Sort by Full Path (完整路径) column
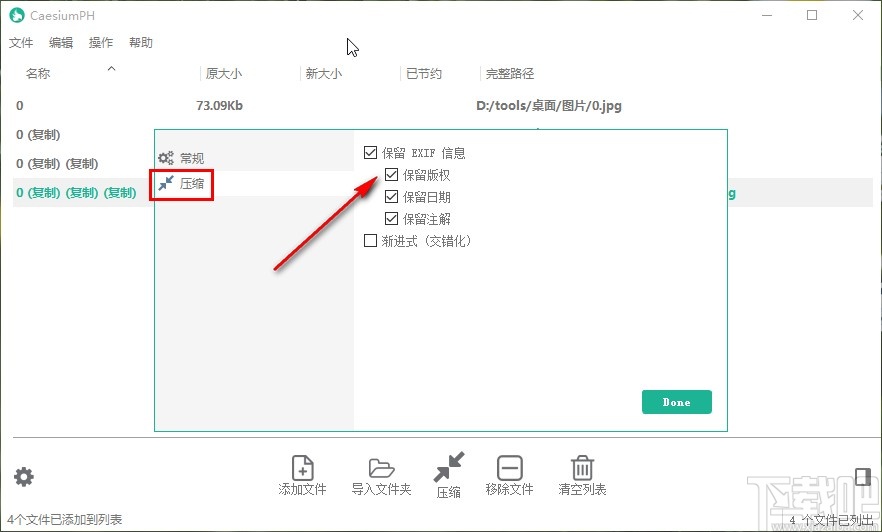Screen dimensions: 882x532 (x=510, y=74)
